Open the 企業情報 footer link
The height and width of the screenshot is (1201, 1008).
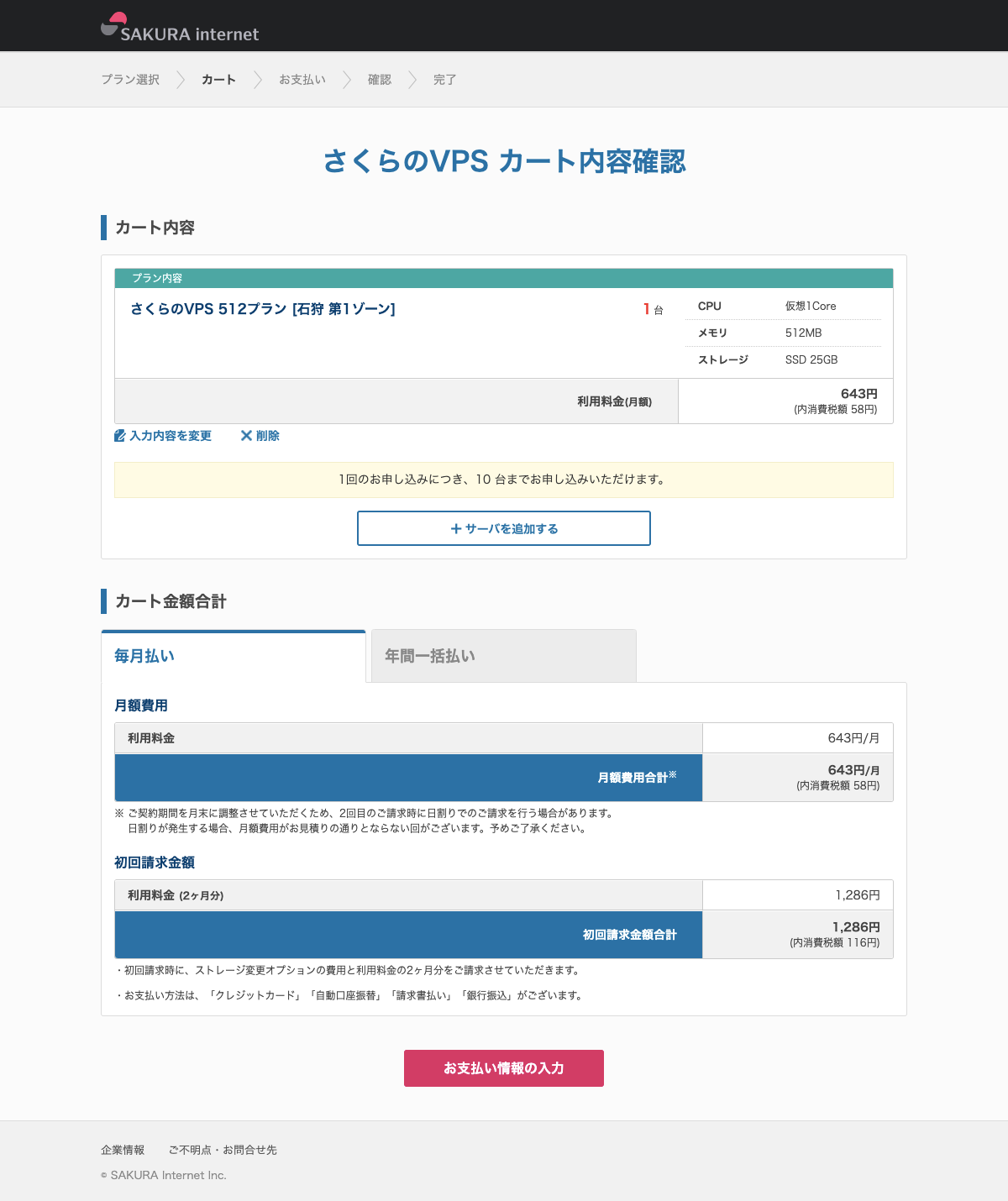coord(123,1150)
